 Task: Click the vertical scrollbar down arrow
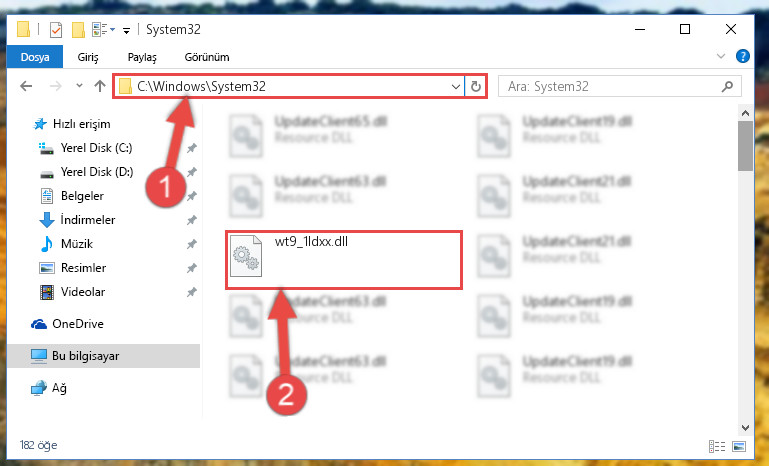[x=745, y=427]
